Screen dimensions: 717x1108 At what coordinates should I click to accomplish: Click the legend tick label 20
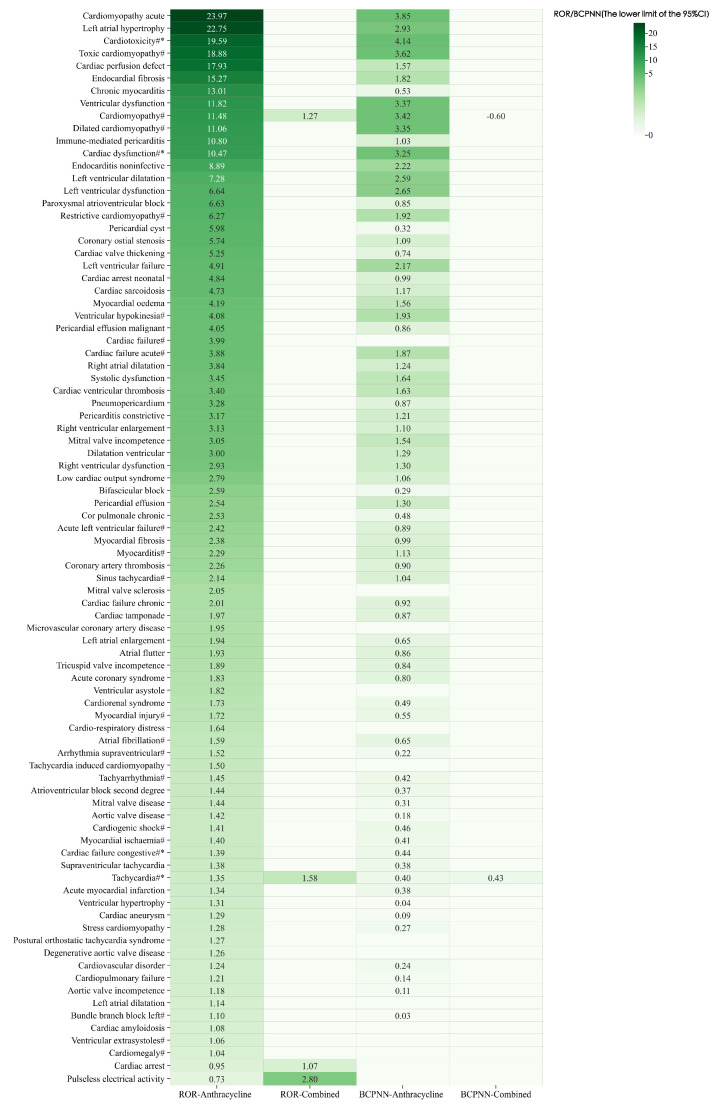[x=653, y=33]
